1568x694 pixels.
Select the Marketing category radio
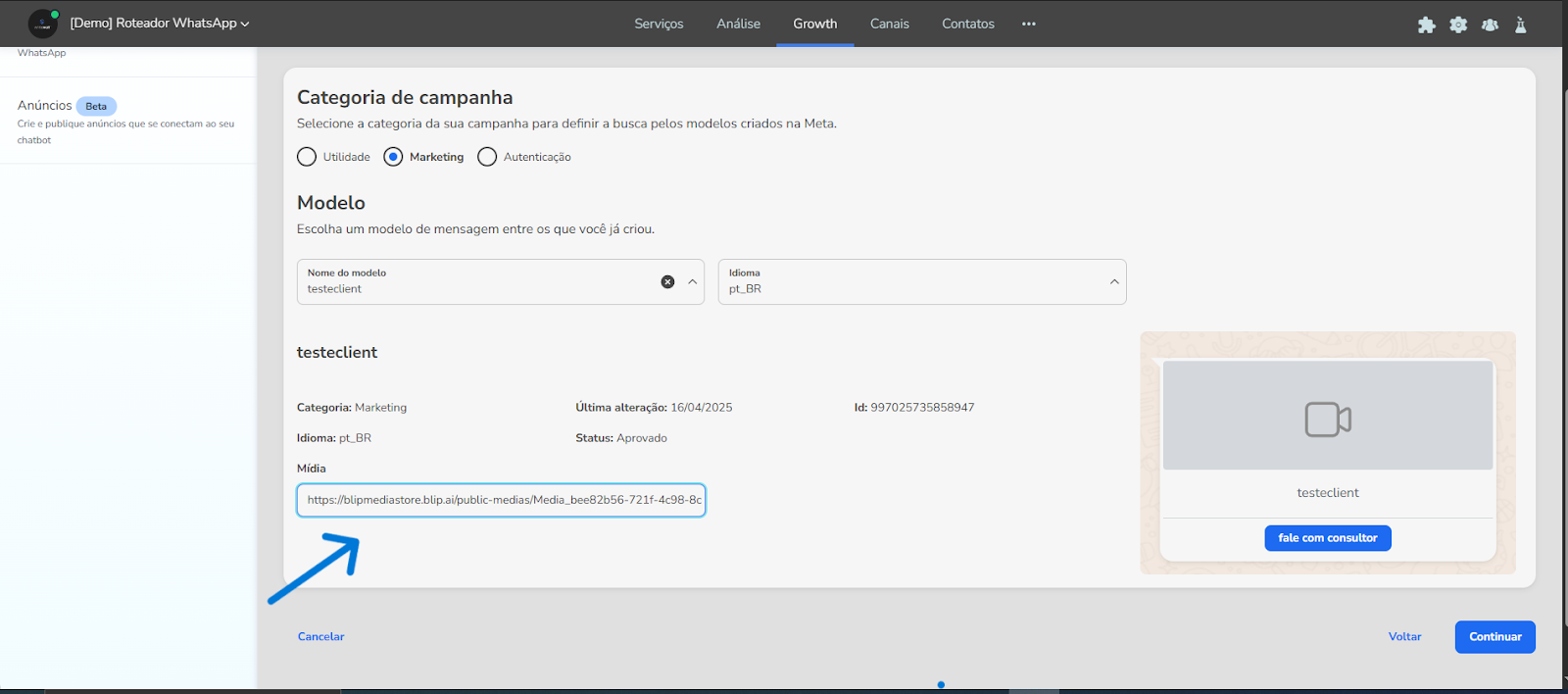coord(393,157)
